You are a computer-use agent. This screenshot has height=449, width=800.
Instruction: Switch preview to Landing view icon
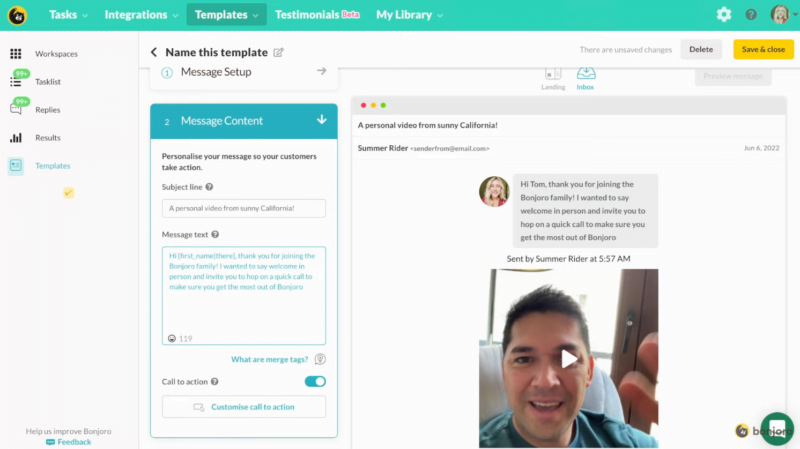click(553, 74)
